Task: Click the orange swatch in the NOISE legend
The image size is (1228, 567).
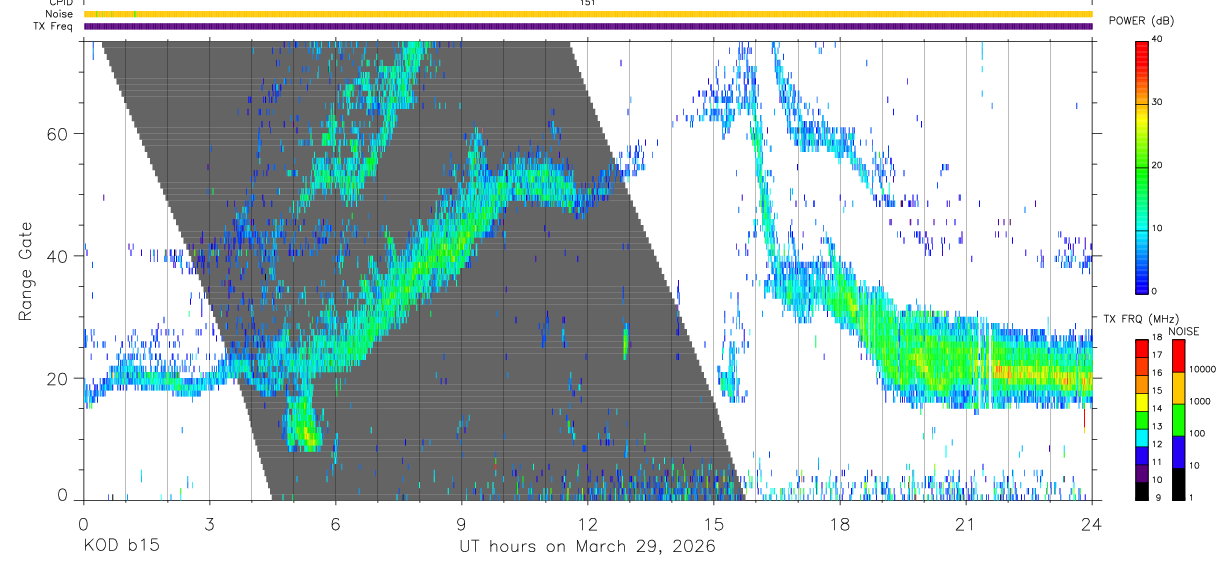Action: [x=1178, y=388]
